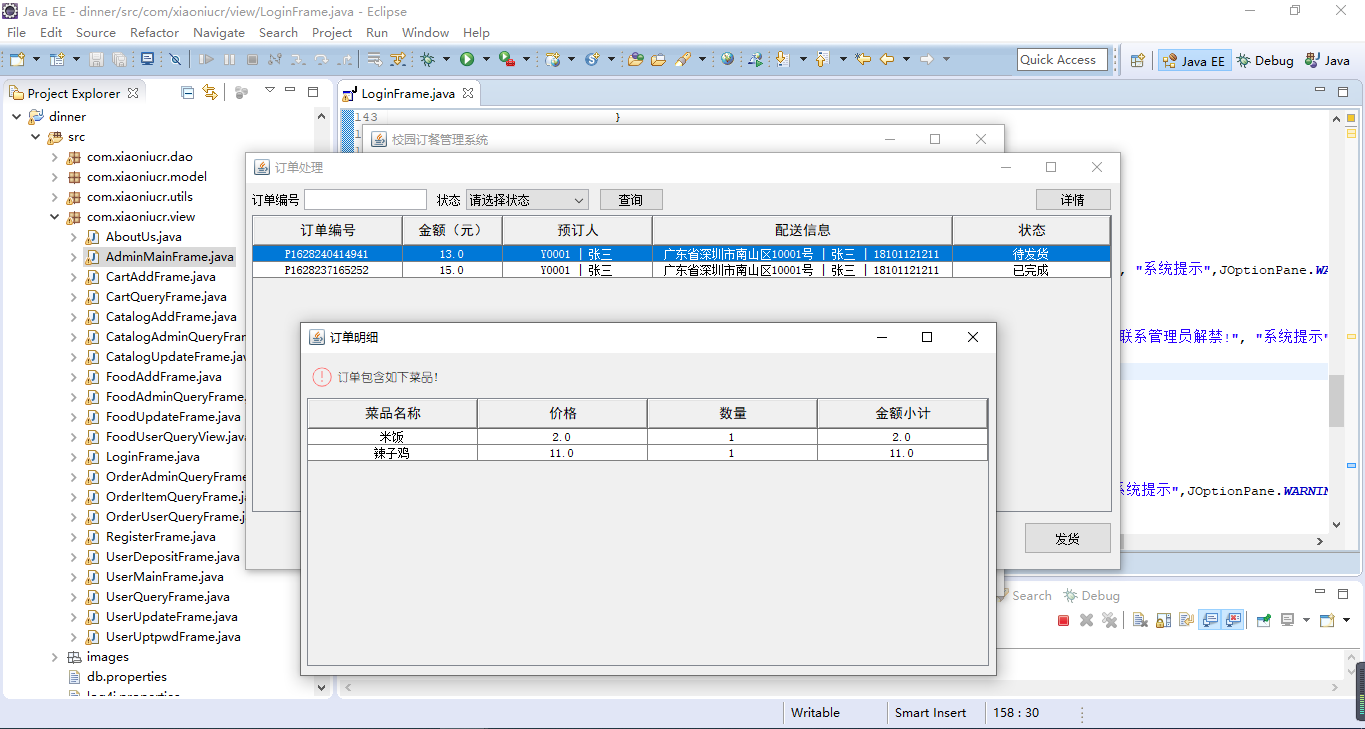Viewport: 1365px width, 729px height.
Task: Click the Quick Access search box
Action: [x=1062, y=60]
